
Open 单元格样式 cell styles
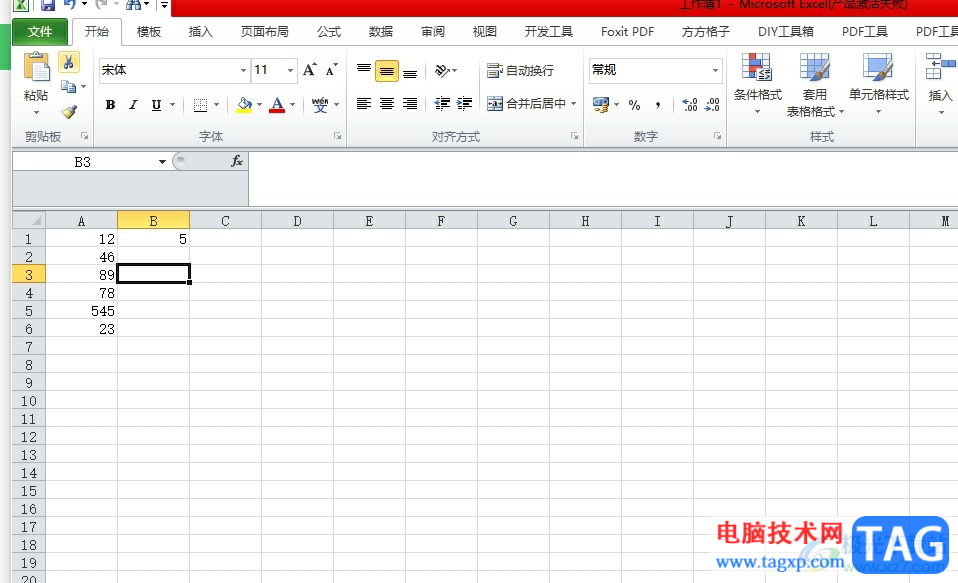(x=879, y=84)
